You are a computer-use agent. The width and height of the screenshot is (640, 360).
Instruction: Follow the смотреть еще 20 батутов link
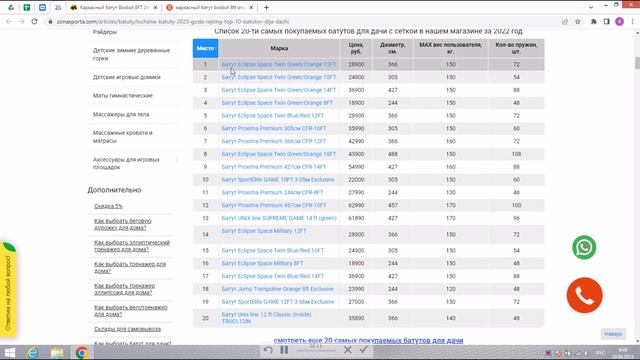(x=368, y=340)
